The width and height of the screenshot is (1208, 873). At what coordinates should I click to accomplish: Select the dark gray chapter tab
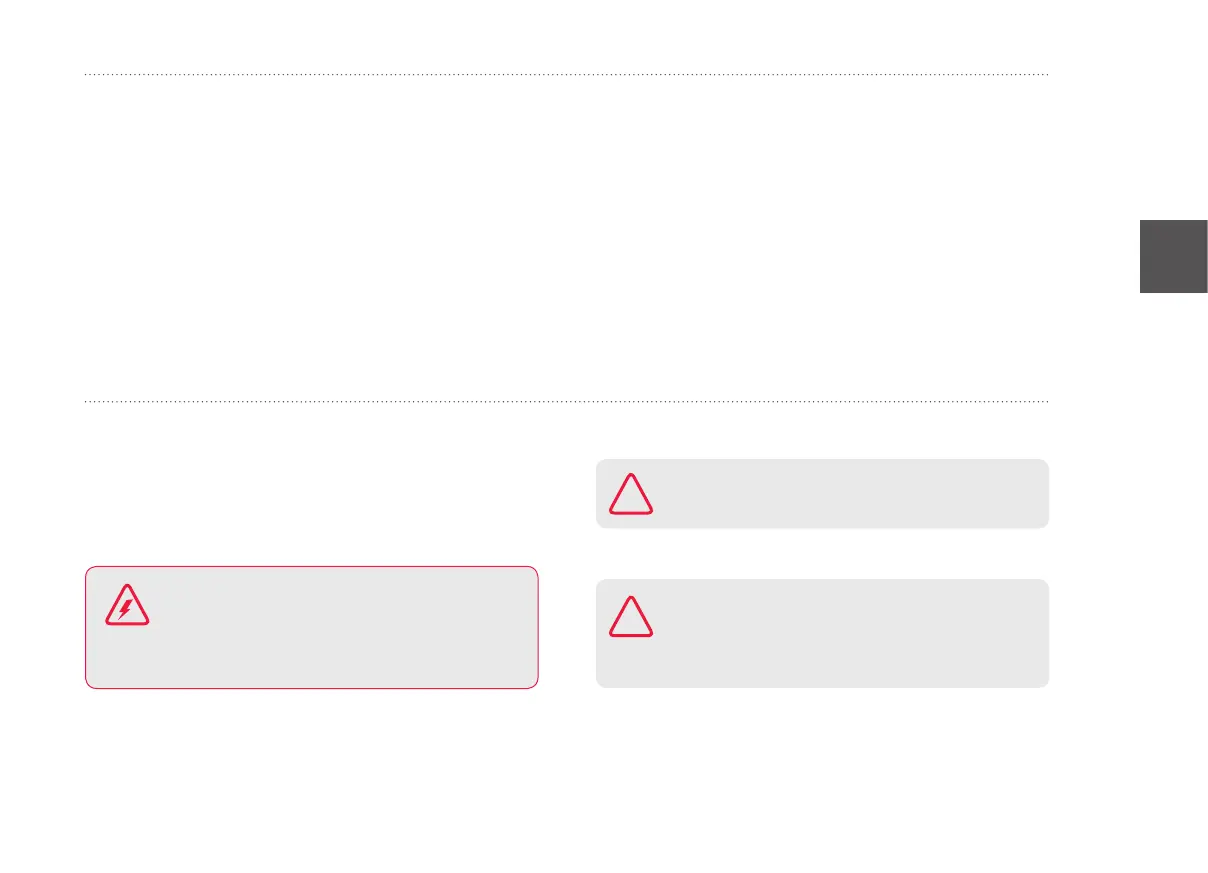point(1173,255)
